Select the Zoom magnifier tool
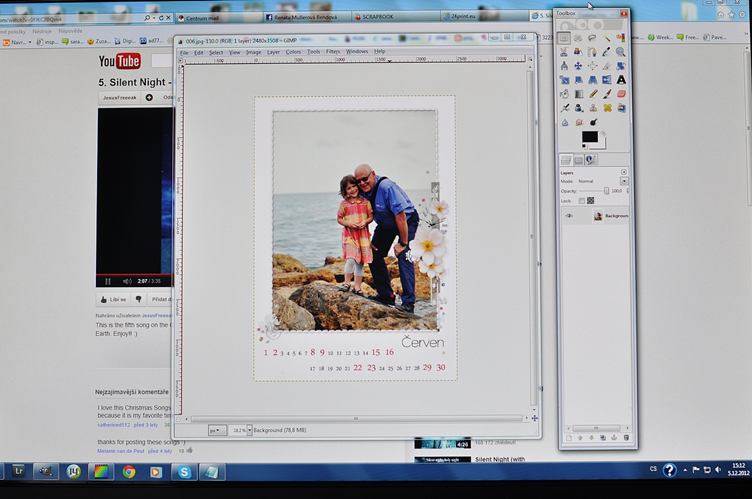Viewport: 752px width, 499px height. pyautogui.click(x=621, y=51)
